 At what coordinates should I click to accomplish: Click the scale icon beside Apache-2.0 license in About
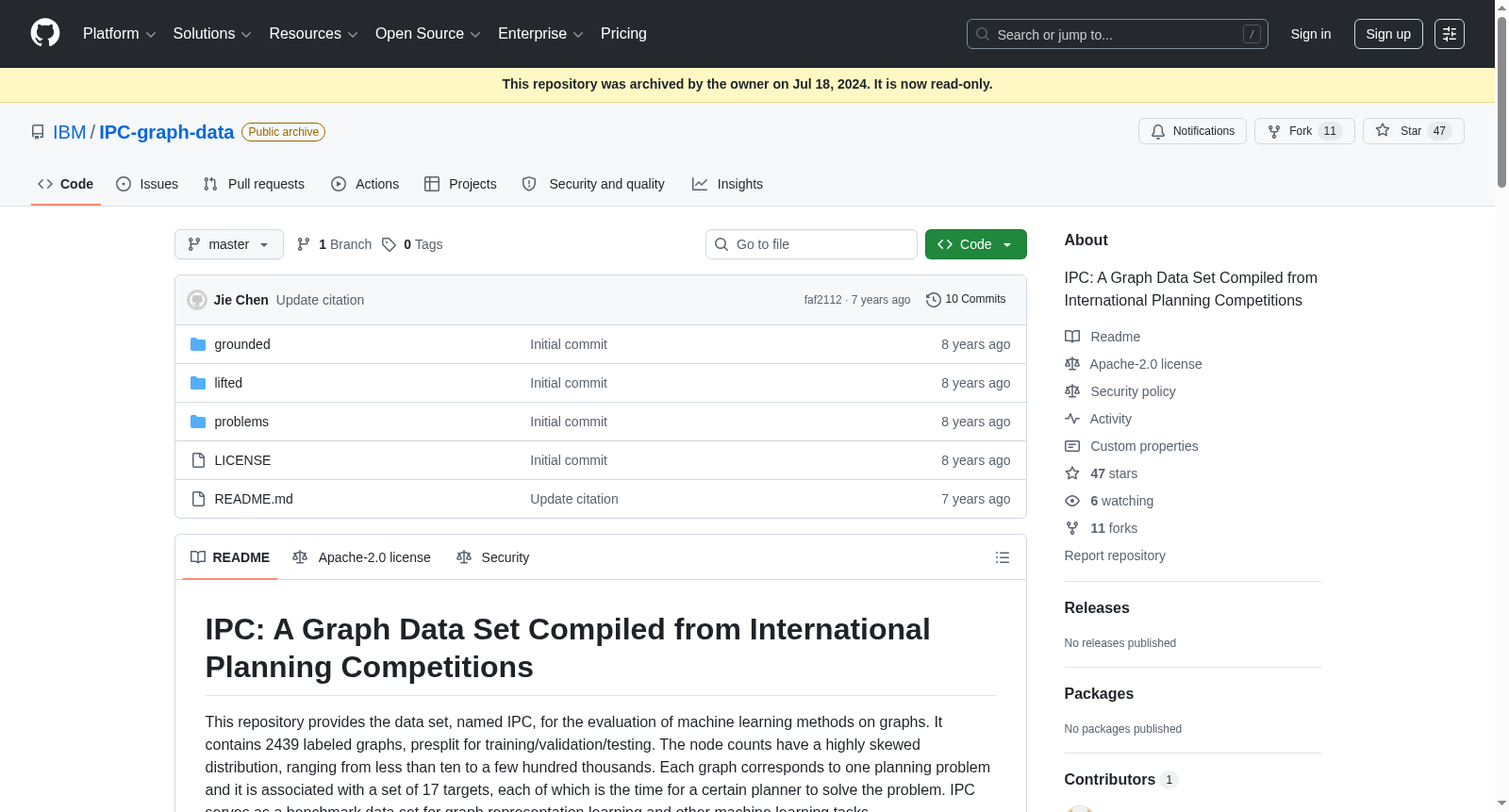[x=1072, y=364]
